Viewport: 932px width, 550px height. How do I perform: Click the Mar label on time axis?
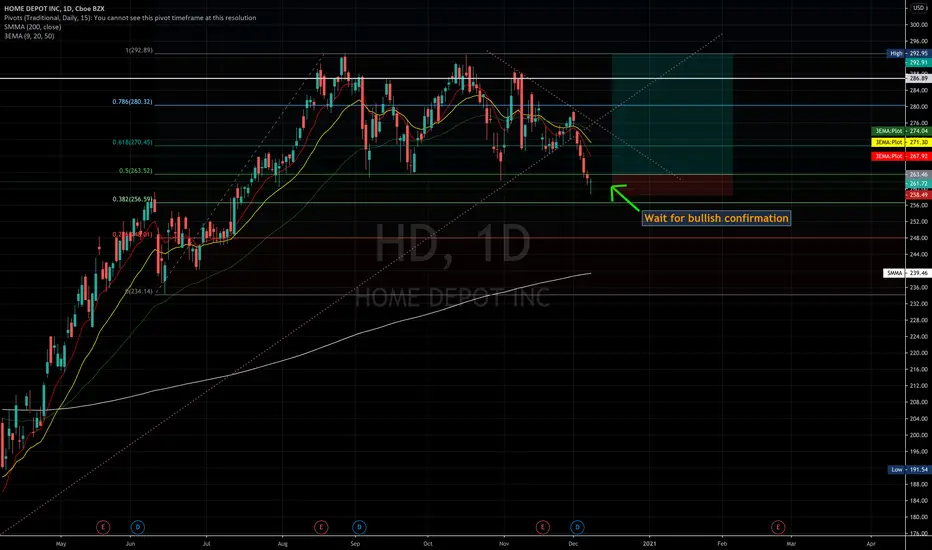tap(791, 543)
